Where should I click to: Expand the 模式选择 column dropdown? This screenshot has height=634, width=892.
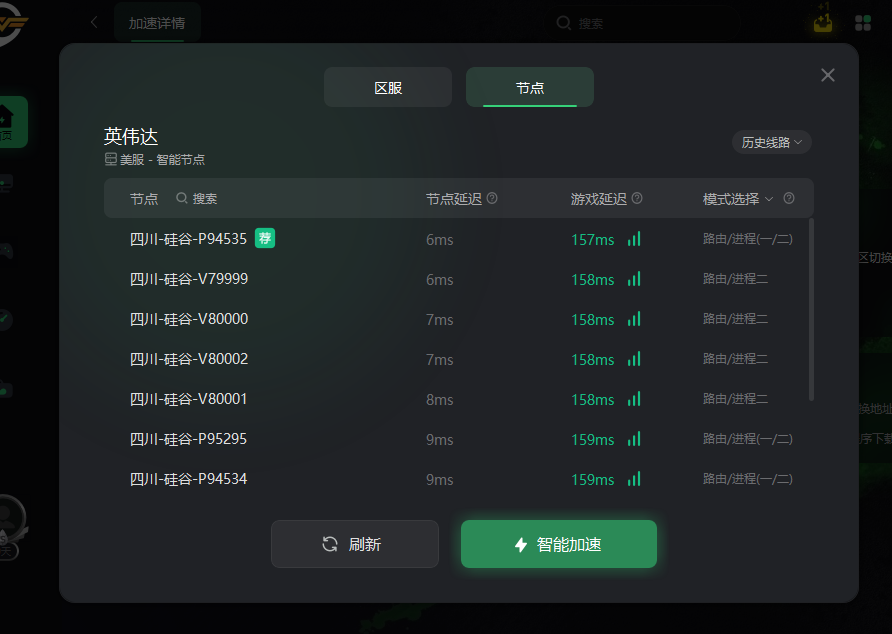[768, 199]
